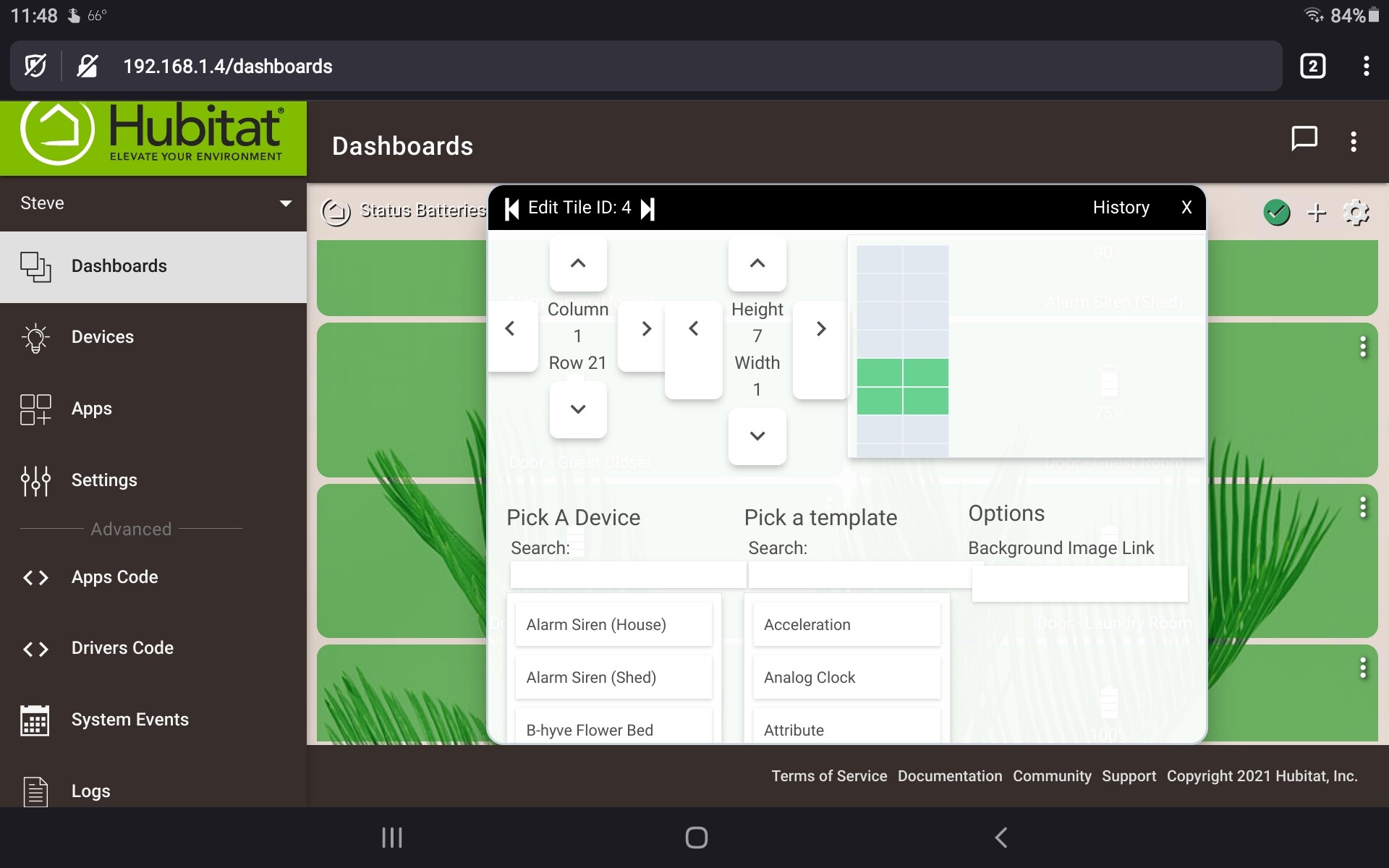Open the second tile row's three-dot menu
Viewport: 1389px width, 868px height.
click(x=1363, y=347)
